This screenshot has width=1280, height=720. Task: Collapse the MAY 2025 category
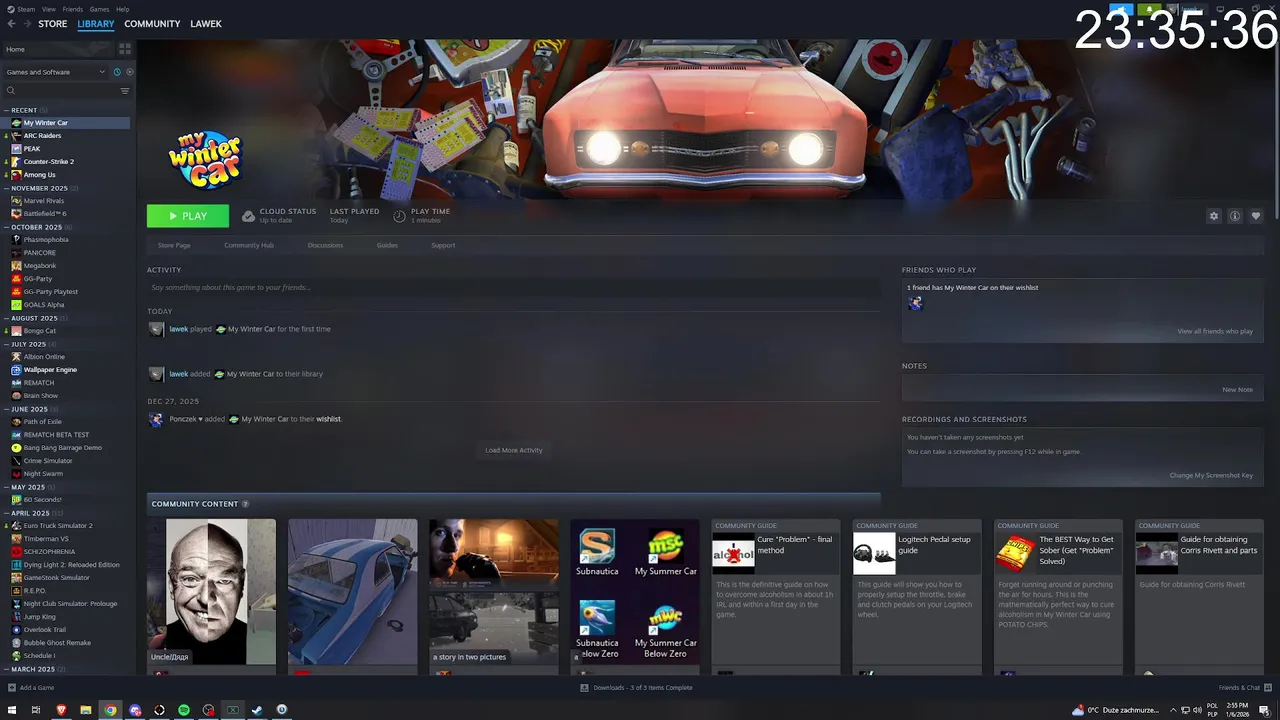6,487
